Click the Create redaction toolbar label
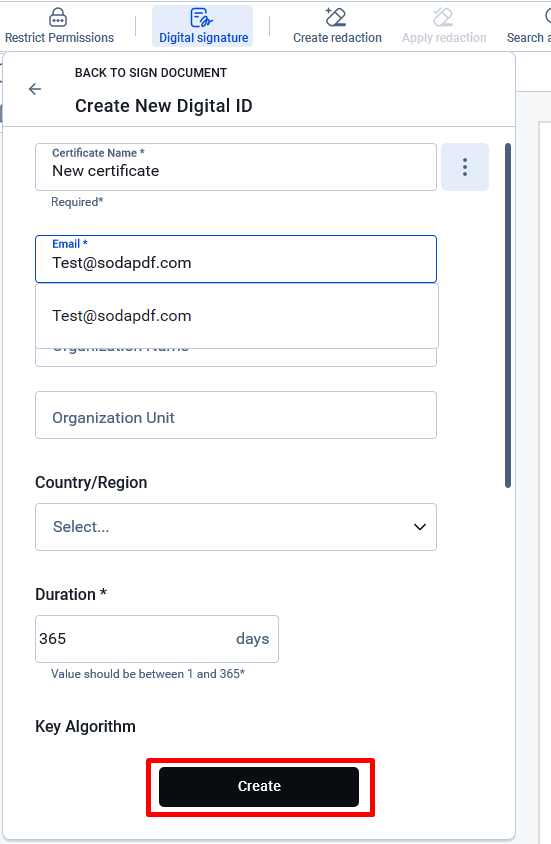This screenshot has height=844, width=551. [x=337, y=38]
